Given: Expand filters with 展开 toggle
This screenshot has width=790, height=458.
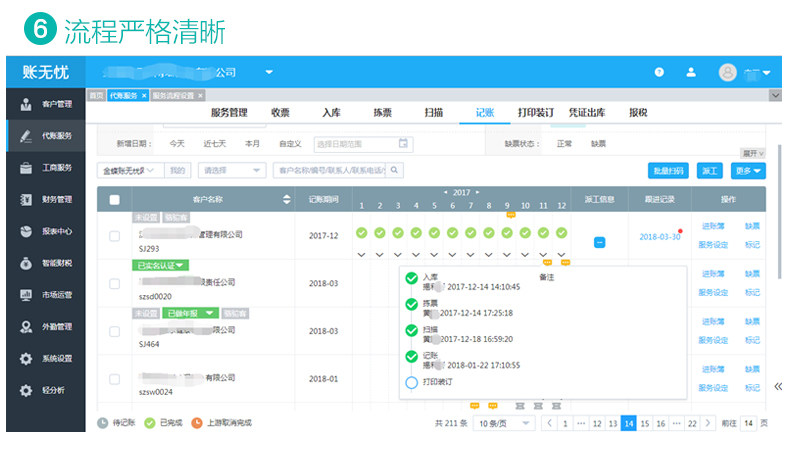Looking at the screenshot, I should pyautogui.click(x=753, y=153).
